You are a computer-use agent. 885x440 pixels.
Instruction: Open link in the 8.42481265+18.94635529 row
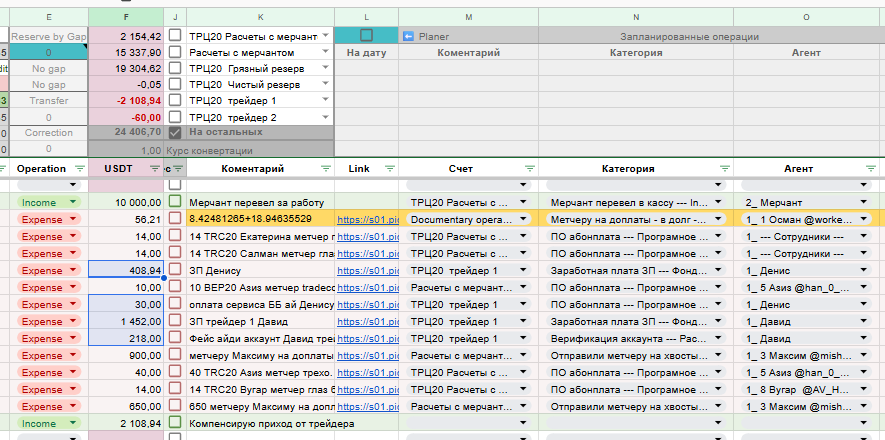(x=367, y=219)
